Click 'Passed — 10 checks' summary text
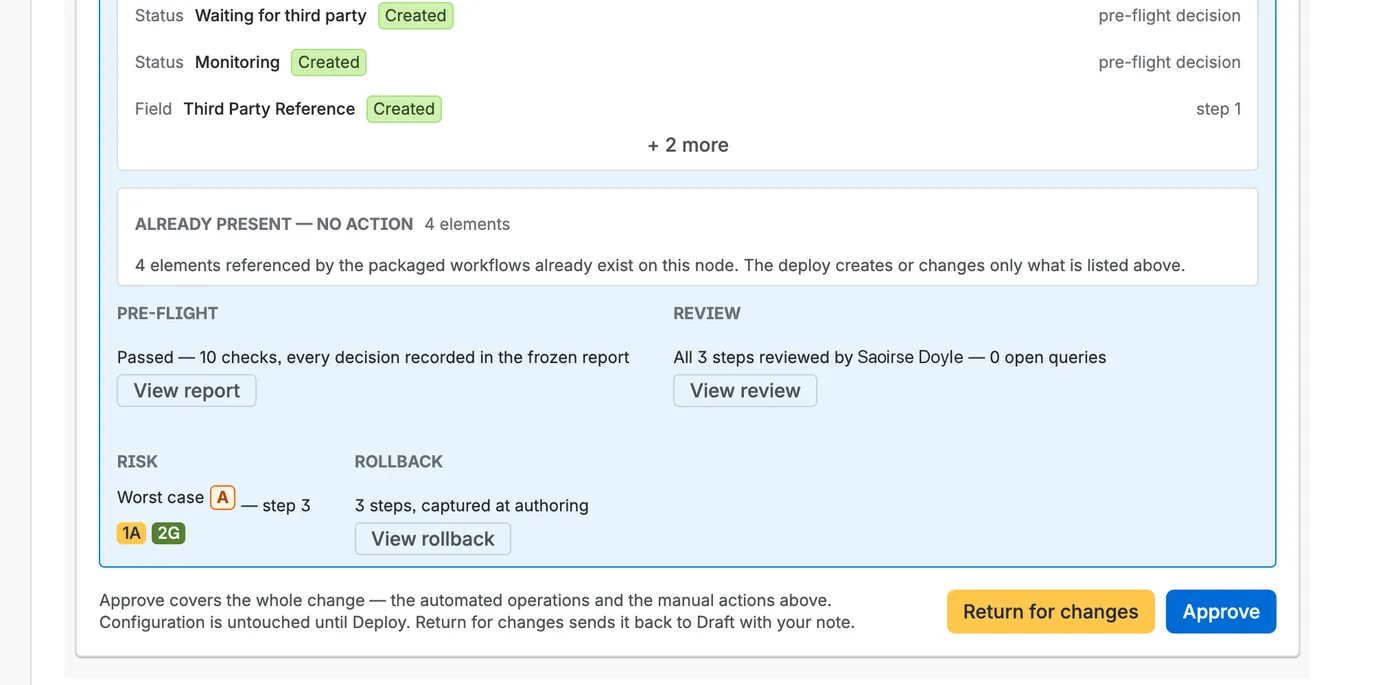This screenshot has width=1400, height=685. pyautogui.click(x=373, y=357)
